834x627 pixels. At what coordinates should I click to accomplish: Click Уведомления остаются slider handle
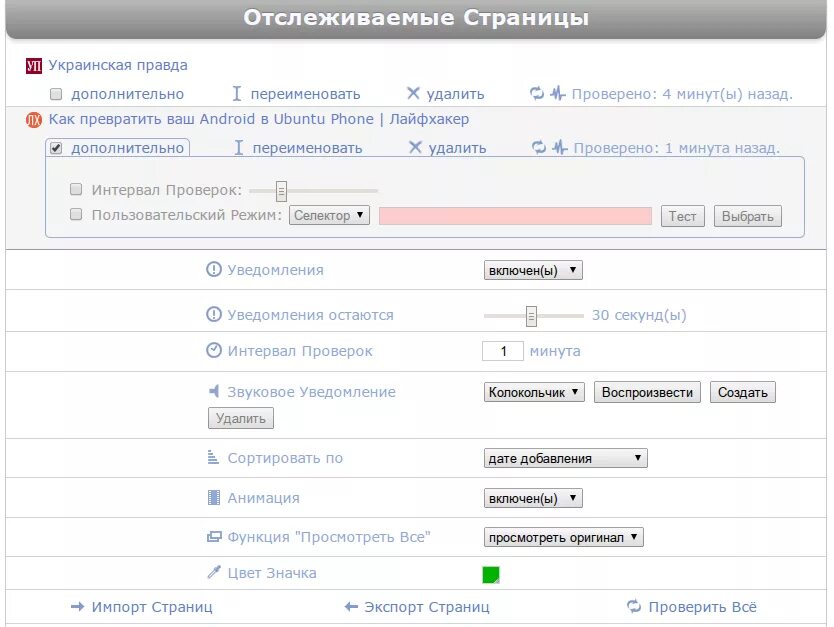pos(531,316)
